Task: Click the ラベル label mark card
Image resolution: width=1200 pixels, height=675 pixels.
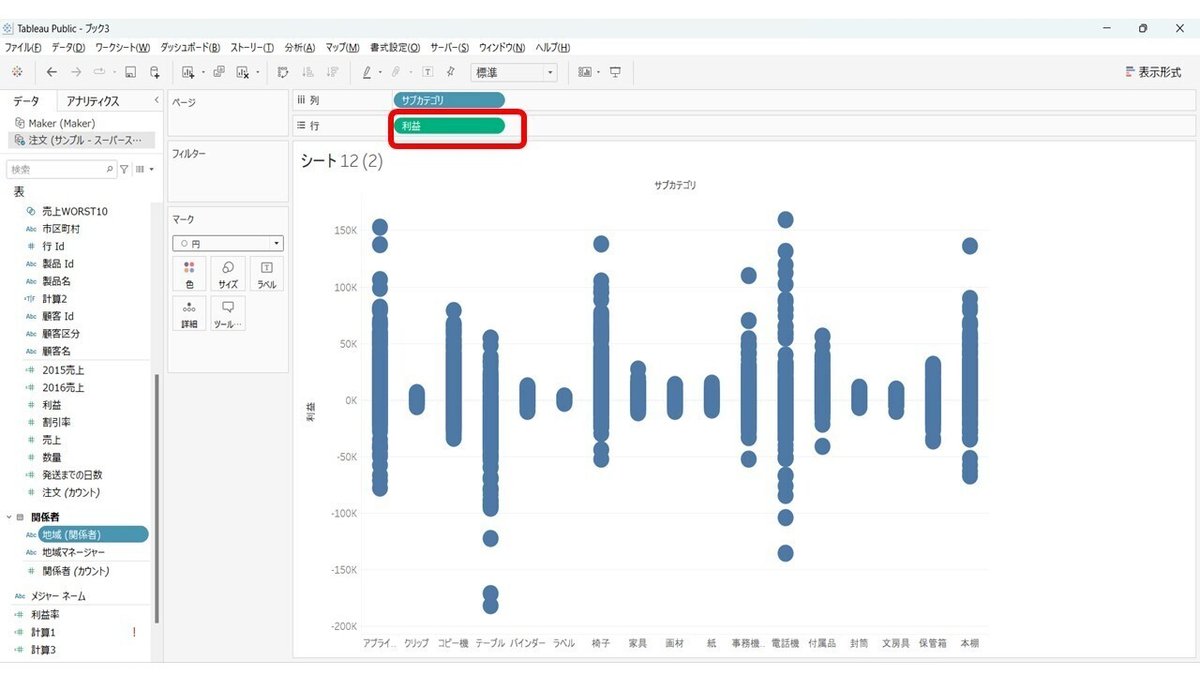Action: [x=267, y=274]
